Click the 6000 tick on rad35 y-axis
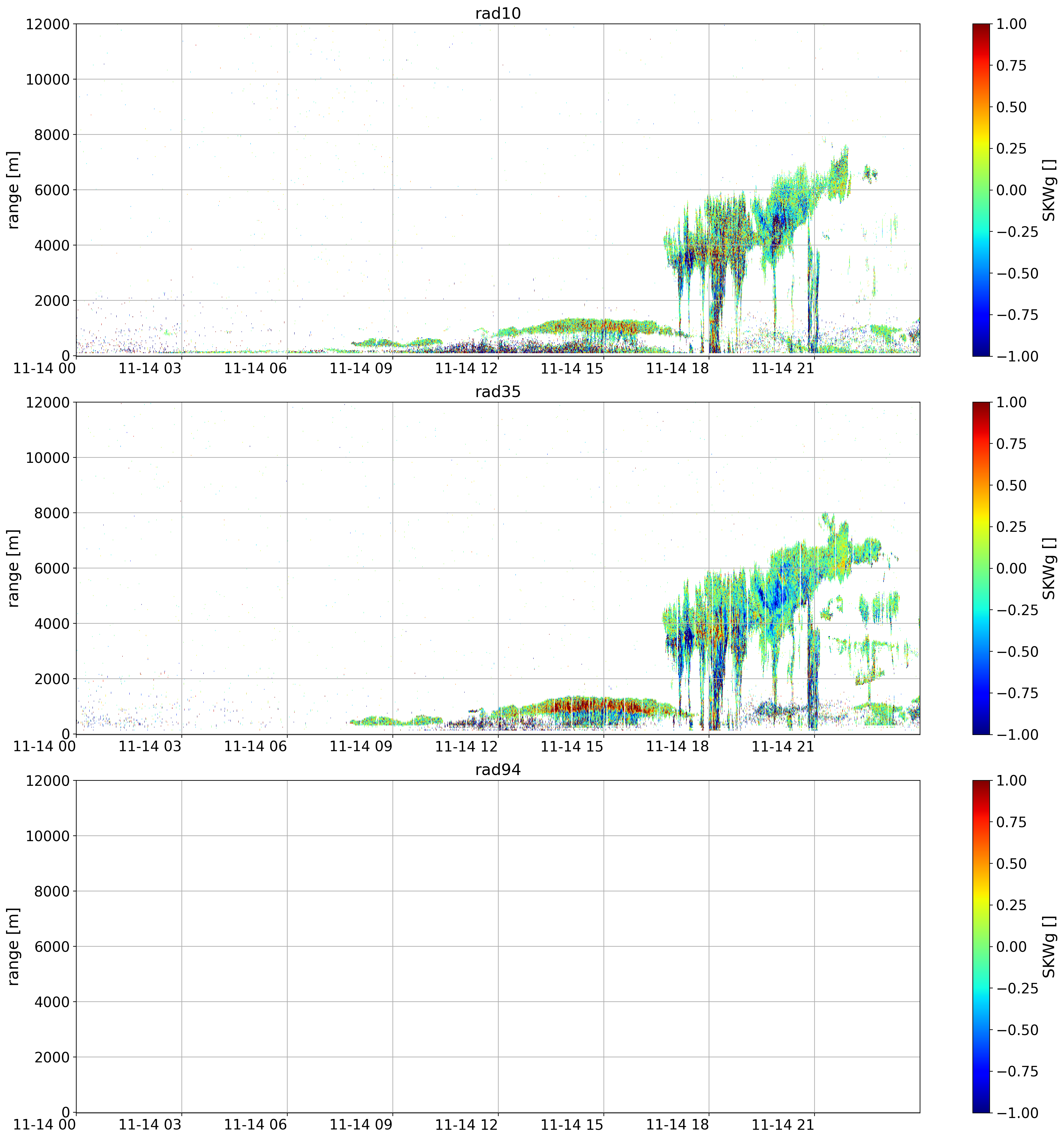 pyautogui.click(x=51, y=568)
